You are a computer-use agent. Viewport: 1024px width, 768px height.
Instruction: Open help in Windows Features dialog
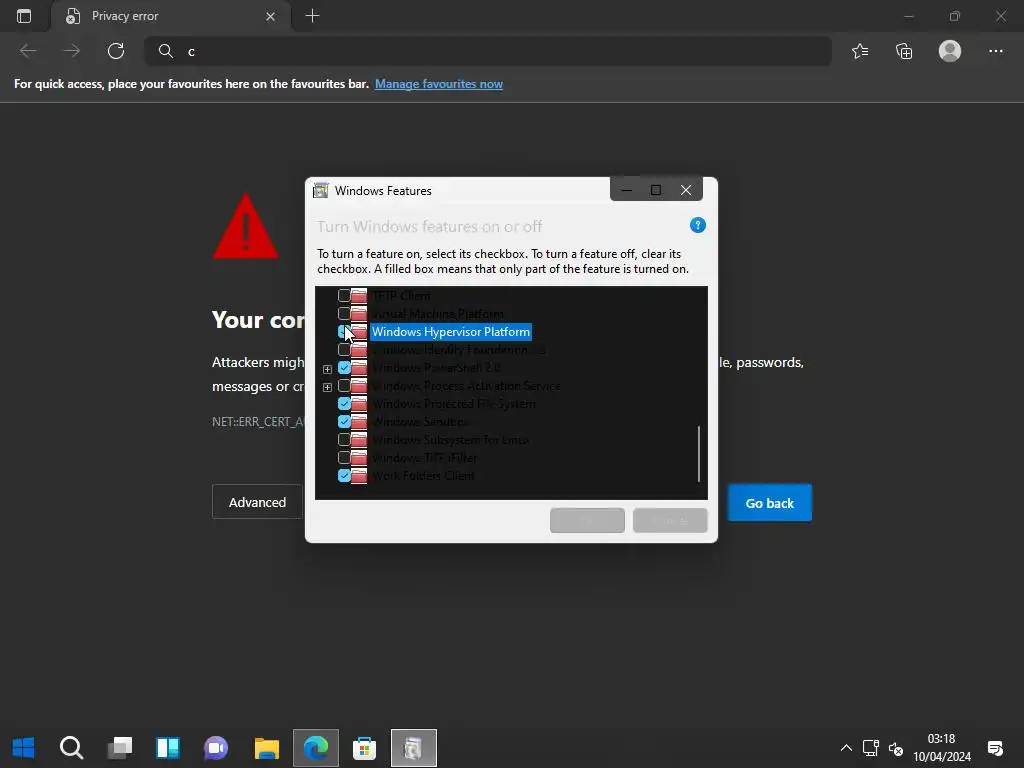coord(697,225)
